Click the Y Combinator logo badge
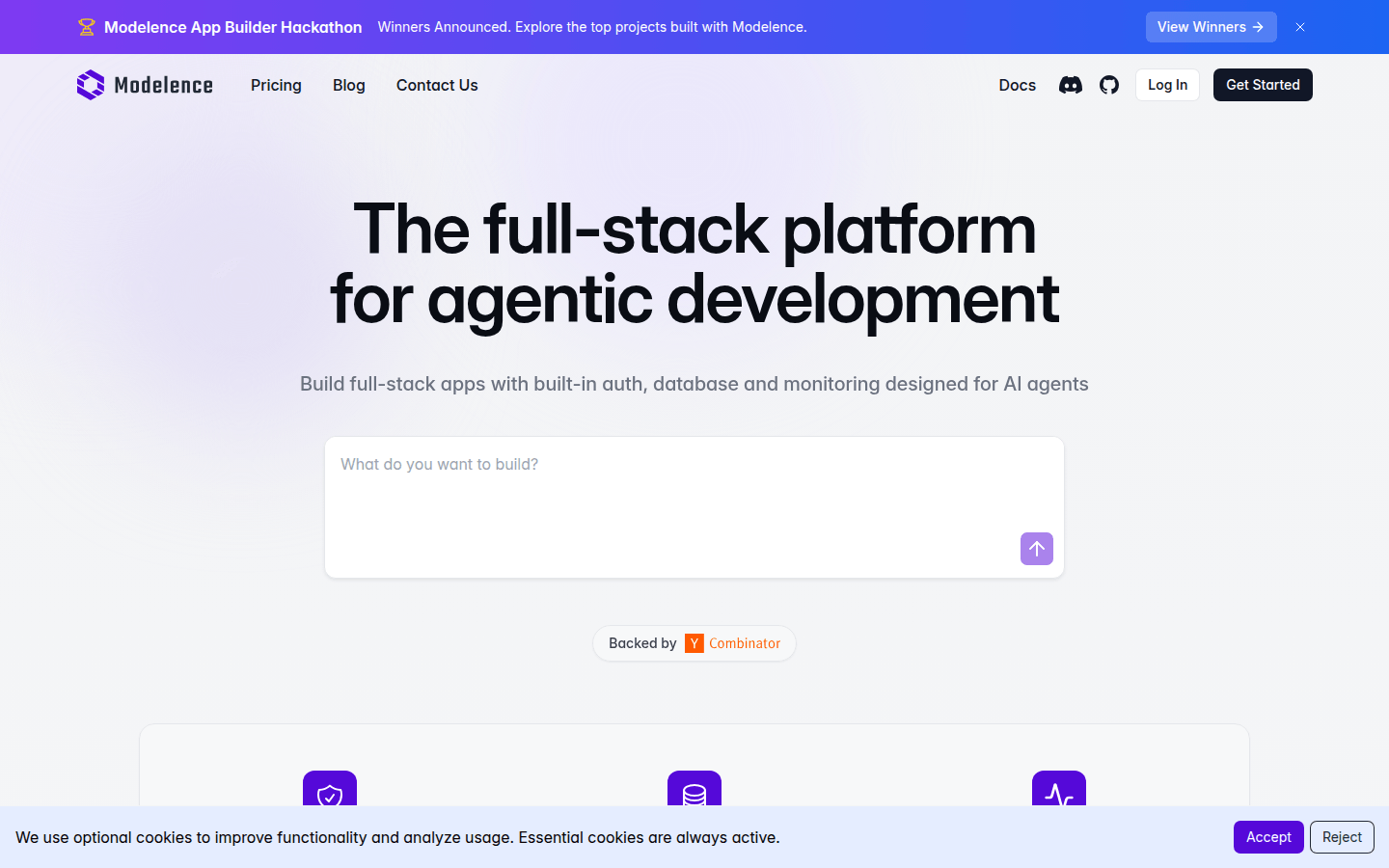Viewport: 1389px width, 868px height. 694,643
